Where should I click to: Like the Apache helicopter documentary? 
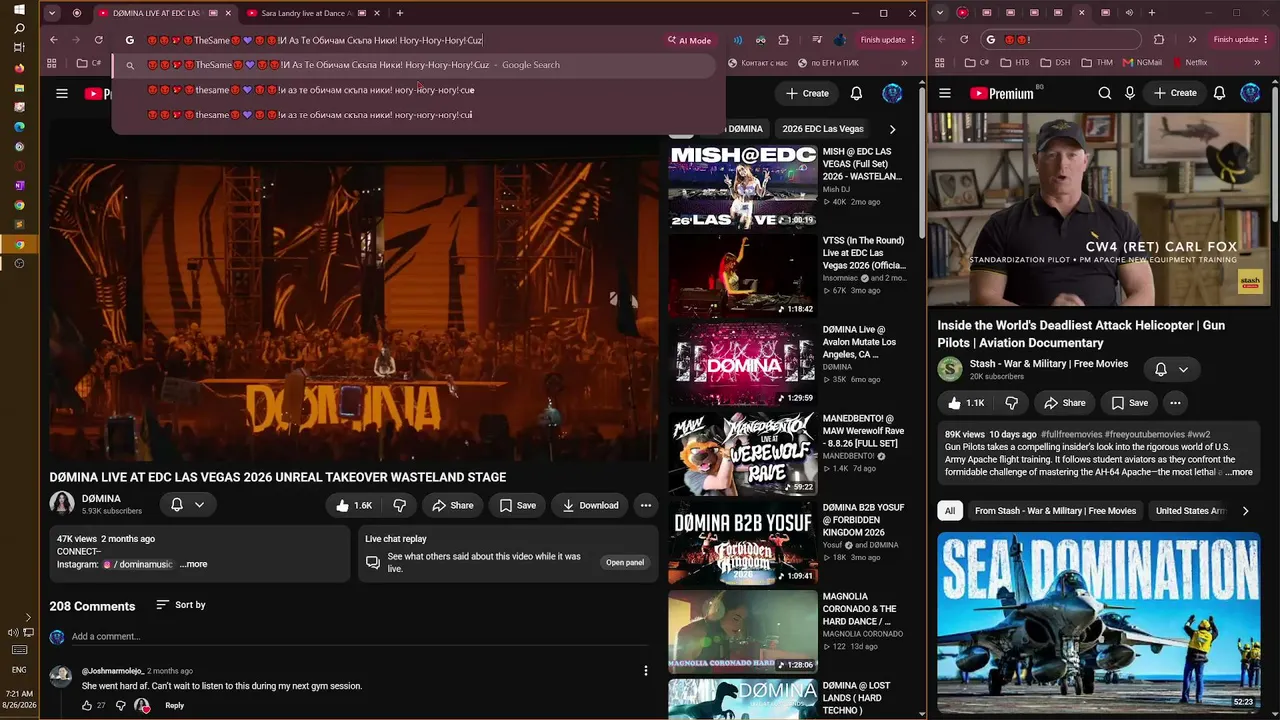pos(966,403)
